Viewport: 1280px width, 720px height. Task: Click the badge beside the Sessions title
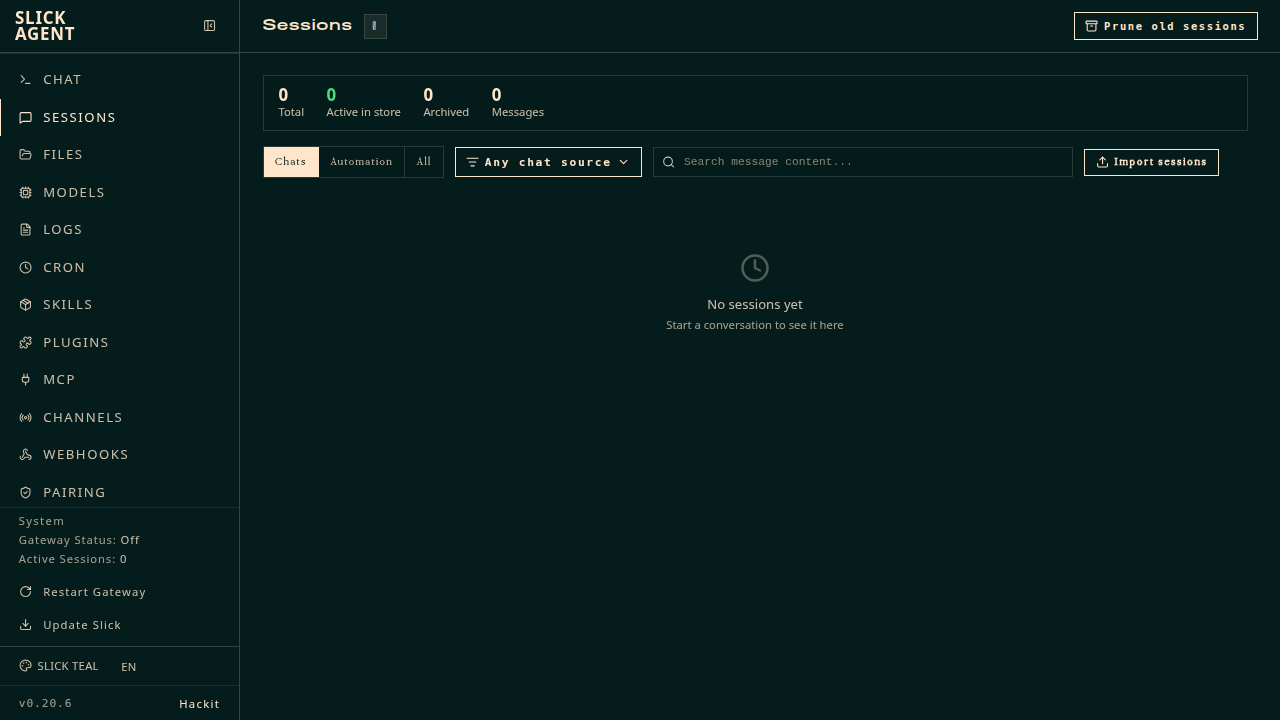point(375,26)
